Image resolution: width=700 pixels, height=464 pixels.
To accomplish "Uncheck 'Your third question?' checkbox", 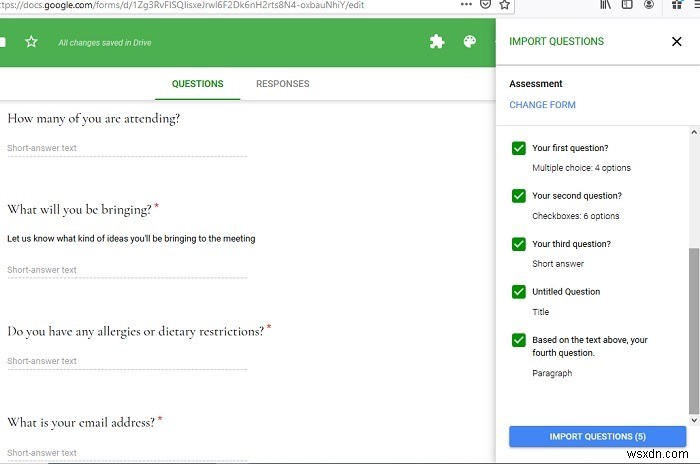I will (519, 244).
